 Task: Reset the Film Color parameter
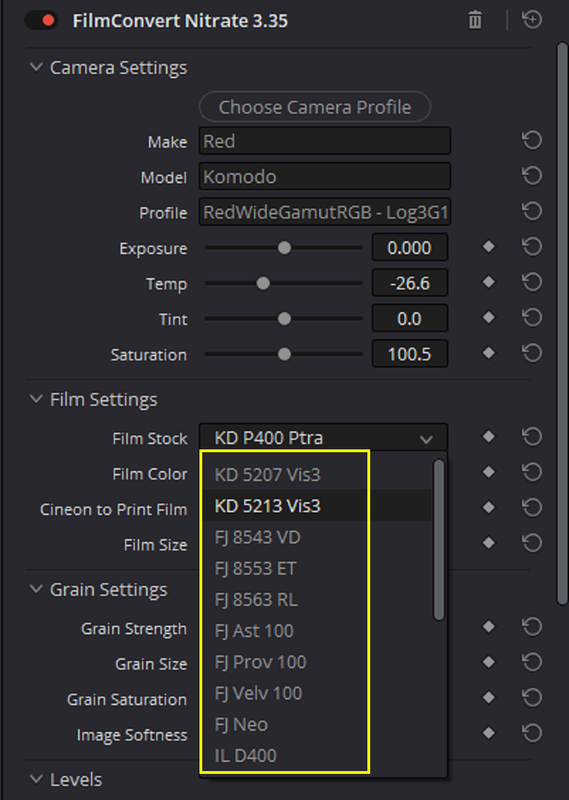pos(532,472)
